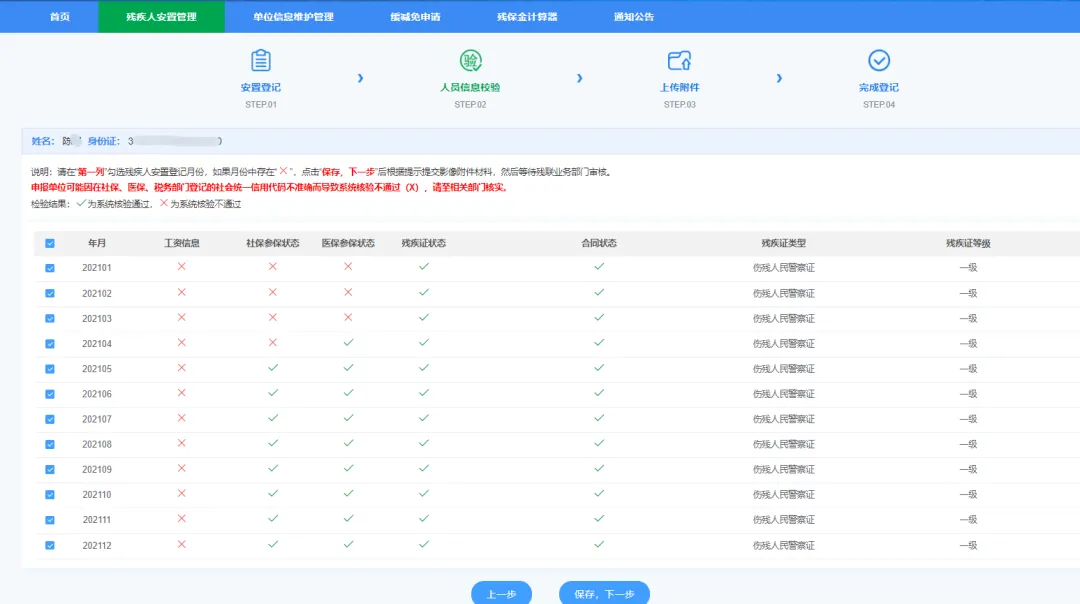This screenshot has width=1080, height=604.
Task: Toggle the checkbox for month 202109
Action: 50,470
